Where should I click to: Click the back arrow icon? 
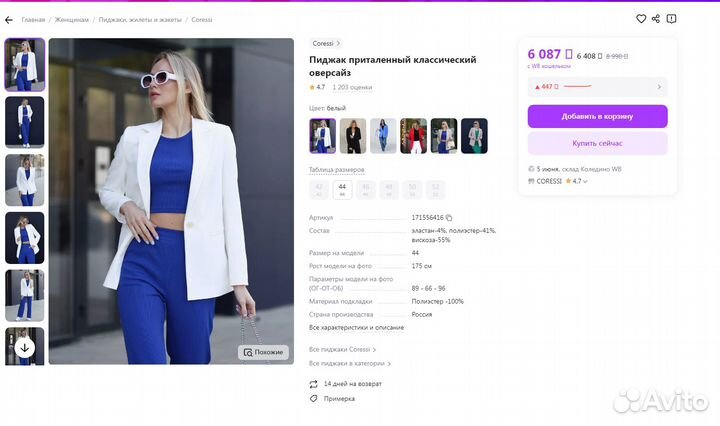coord(9,19)
